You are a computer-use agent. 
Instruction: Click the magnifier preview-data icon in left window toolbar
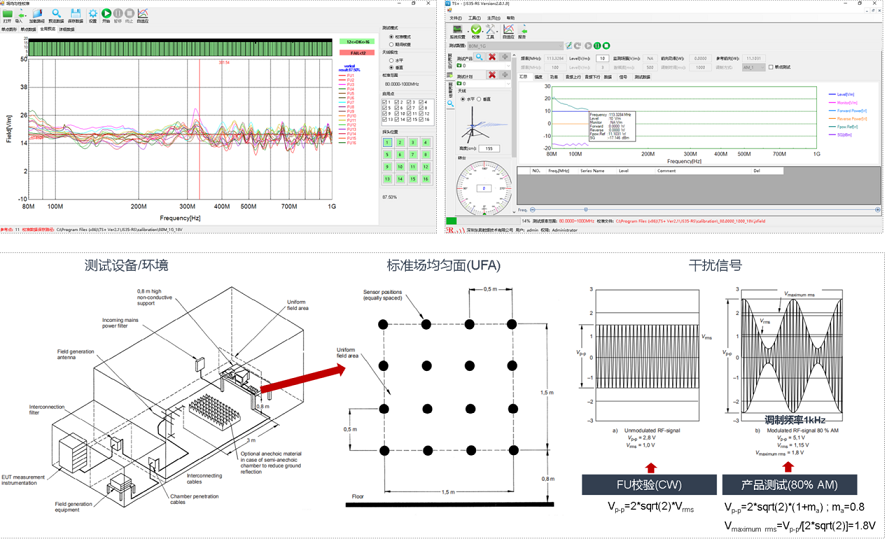(56, 13)
